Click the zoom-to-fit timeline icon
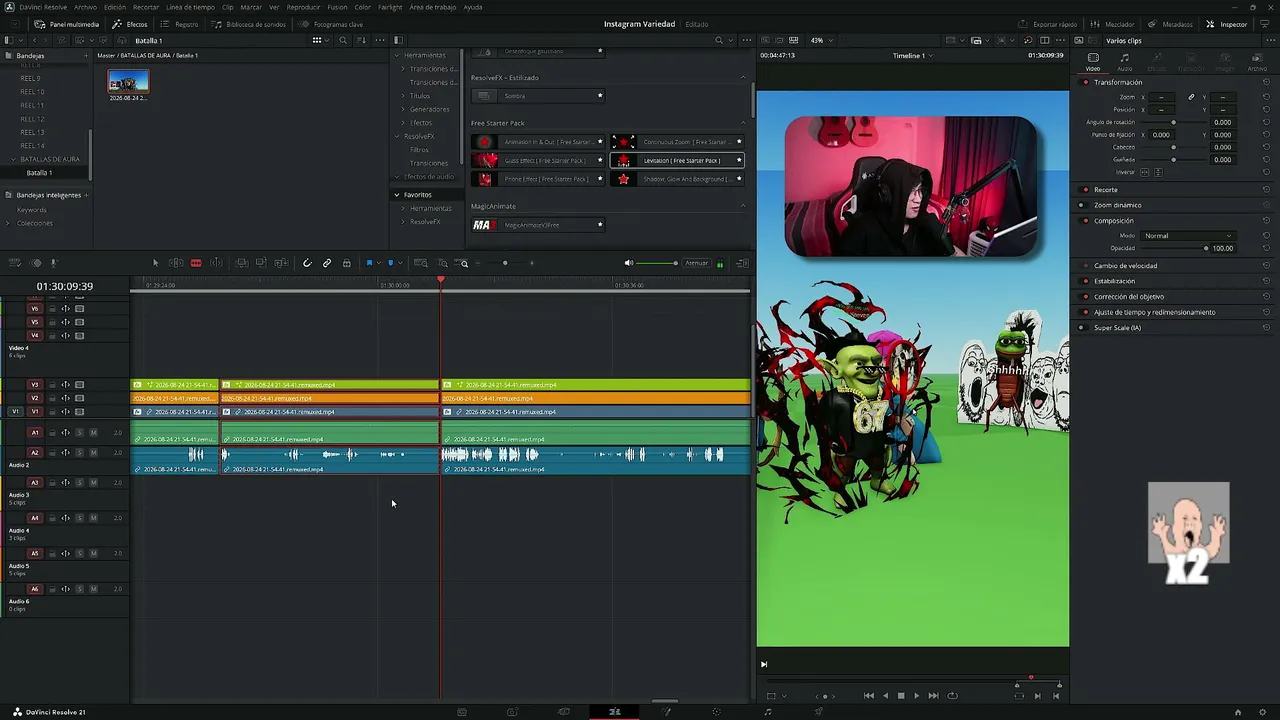The image size is (1280, 720). coord(421,263)
